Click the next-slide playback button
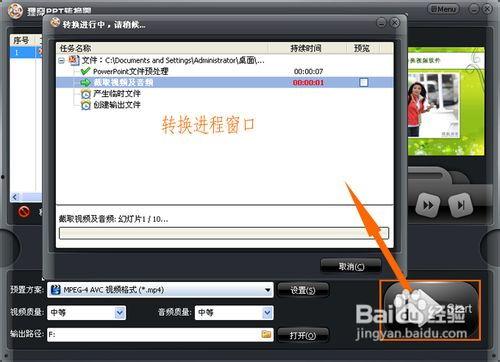The image size is (500, 362). coord(461,205)
